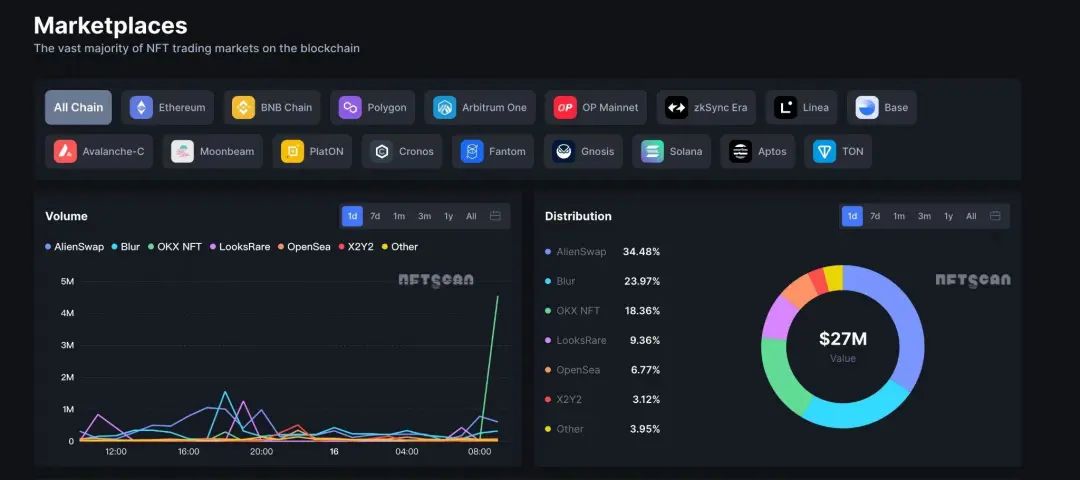Click the Aptos striped logo icon
This screenshot has height=480, width=1080.
(x=740, y=152)
